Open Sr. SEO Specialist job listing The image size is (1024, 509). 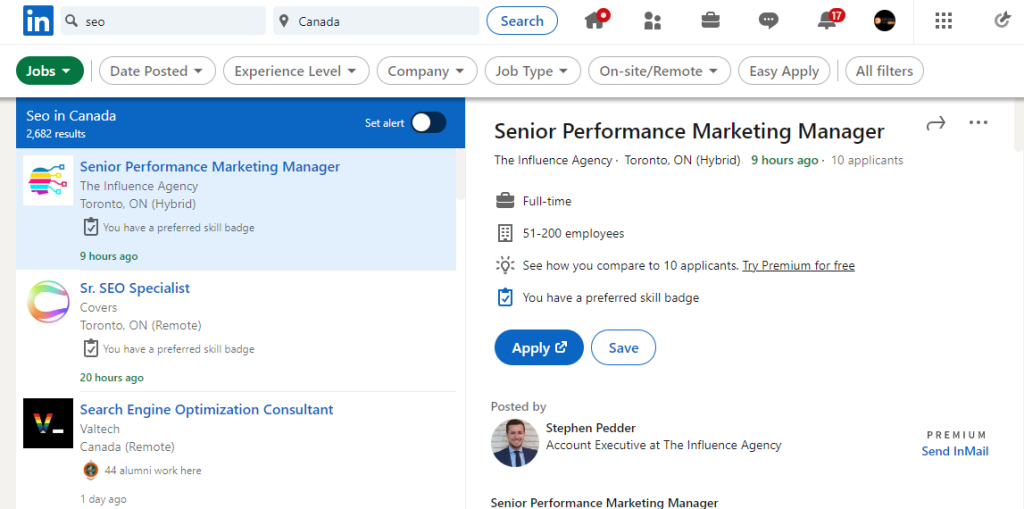coord(135,288)
